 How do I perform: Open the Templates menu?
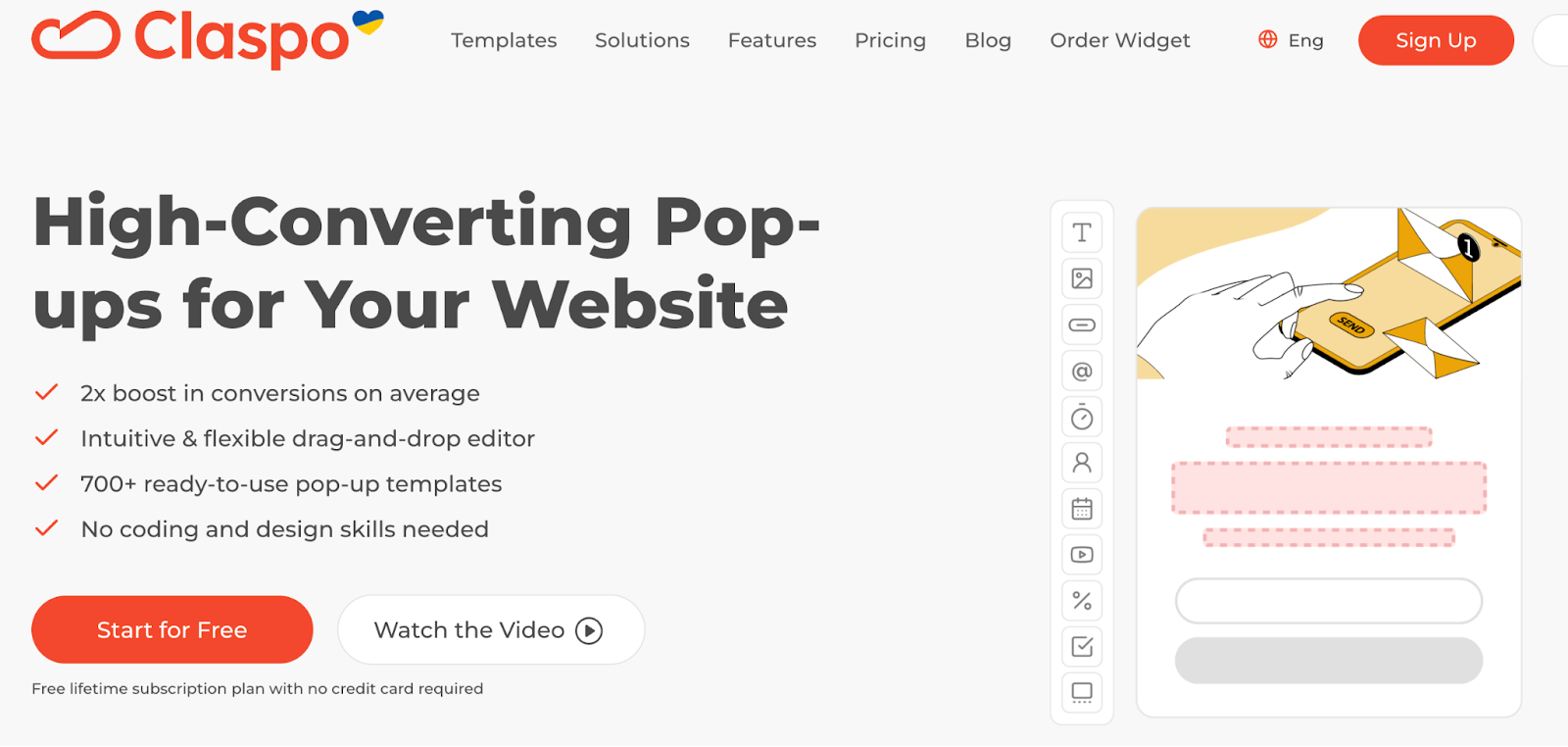click(504, 40)
